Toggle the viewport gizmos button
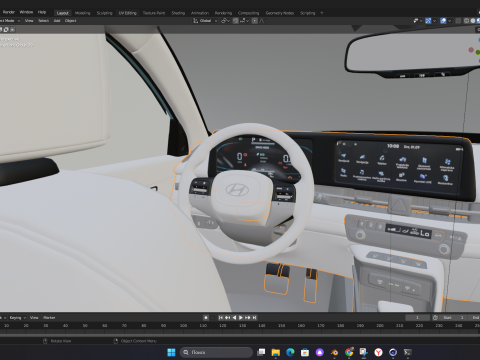The height and width of the screenshot is (360, 480). pos(428,21)
